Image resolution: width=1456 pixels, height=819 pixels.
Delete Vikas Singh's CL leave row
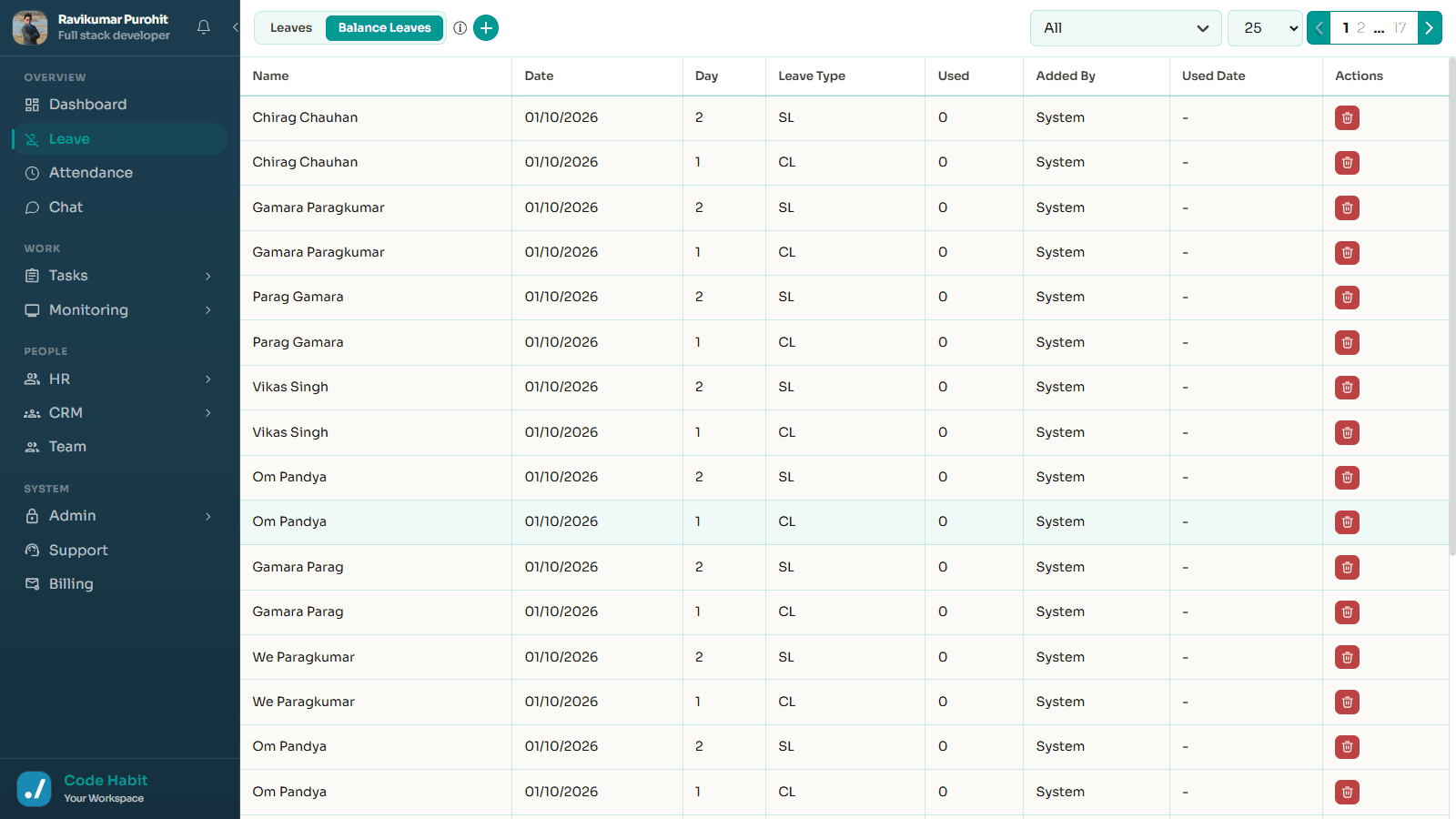click(x=1347, y=432)
